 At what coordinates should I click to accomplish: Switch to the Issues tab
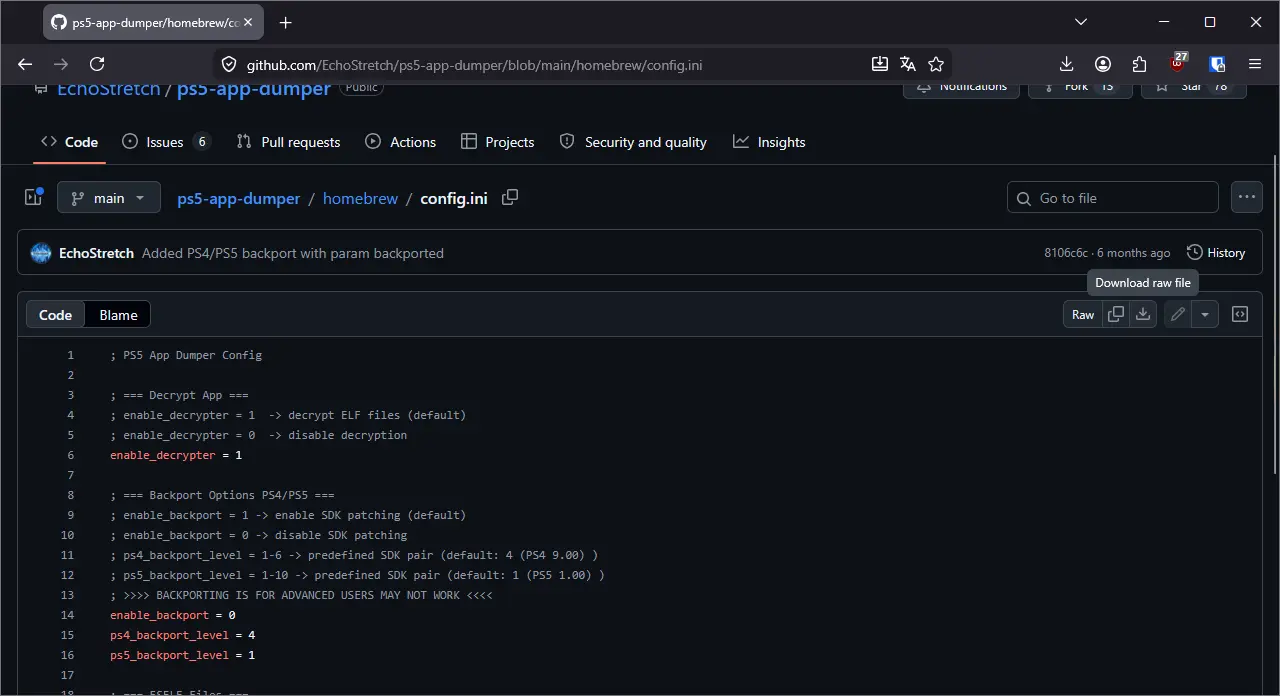coord(166,142)
